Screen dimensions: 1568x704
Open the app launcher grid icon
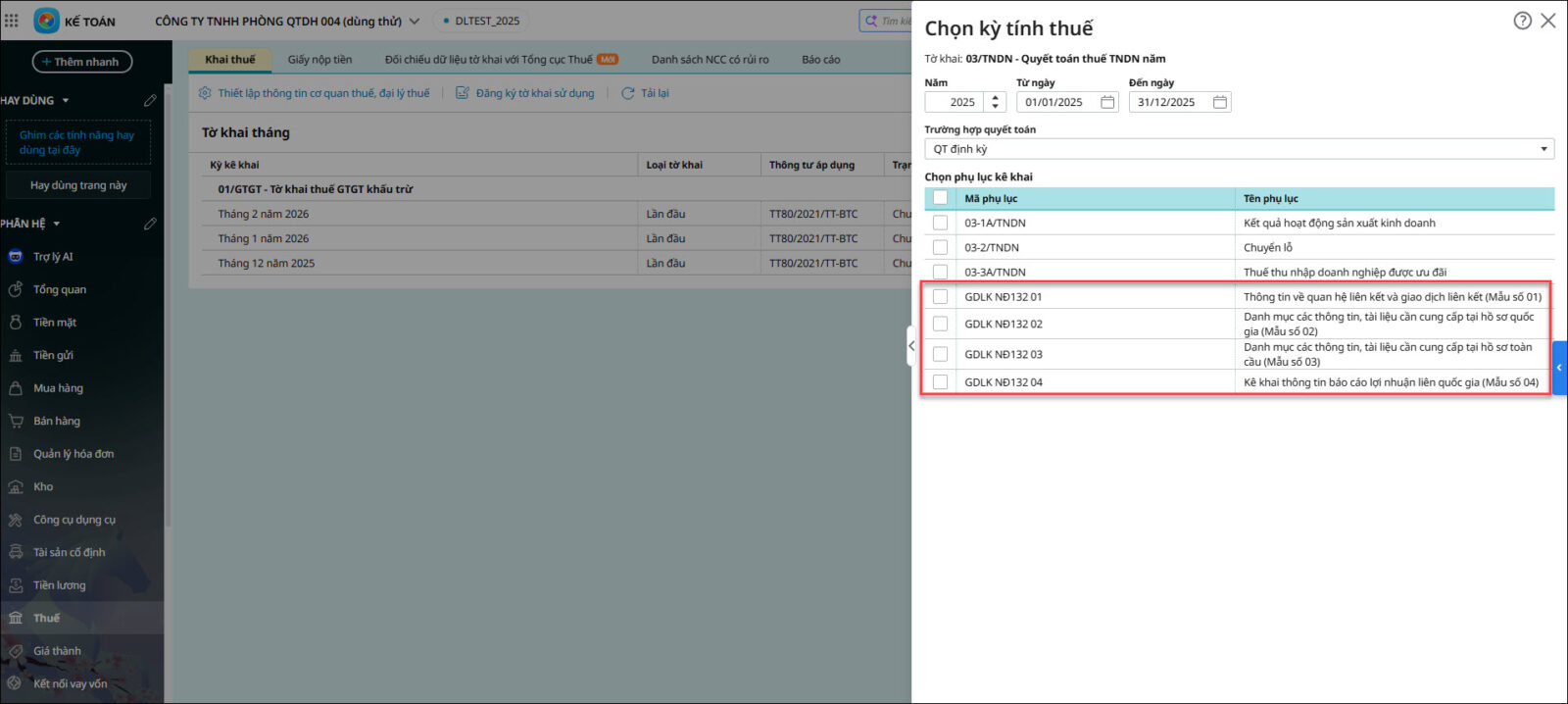[12, 21]
